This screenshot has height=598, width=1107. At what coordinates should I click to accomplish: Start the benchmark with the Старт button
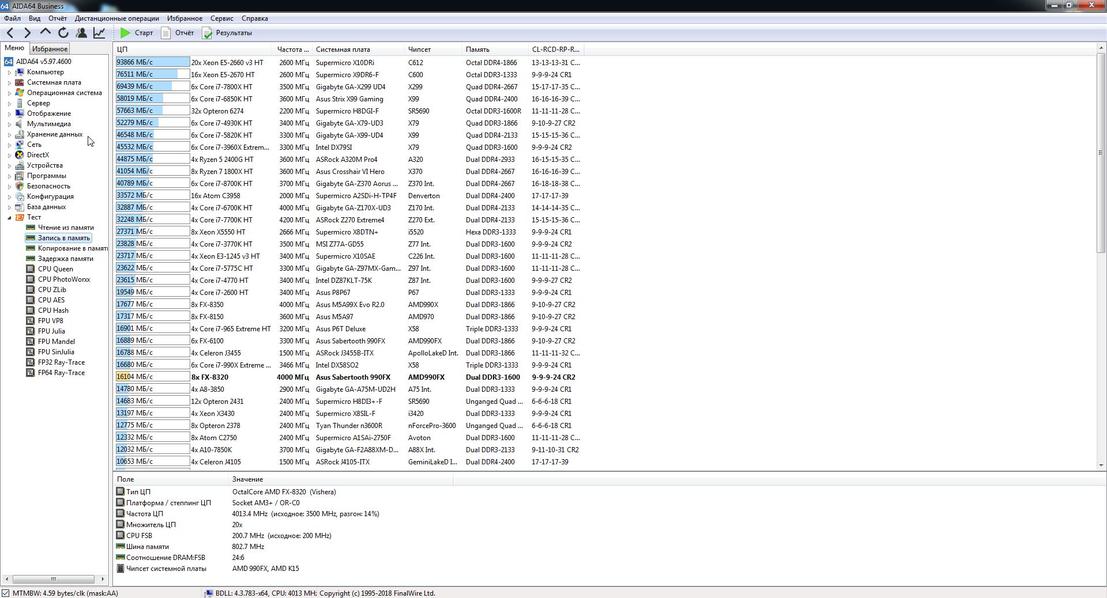tap(136, 32)
